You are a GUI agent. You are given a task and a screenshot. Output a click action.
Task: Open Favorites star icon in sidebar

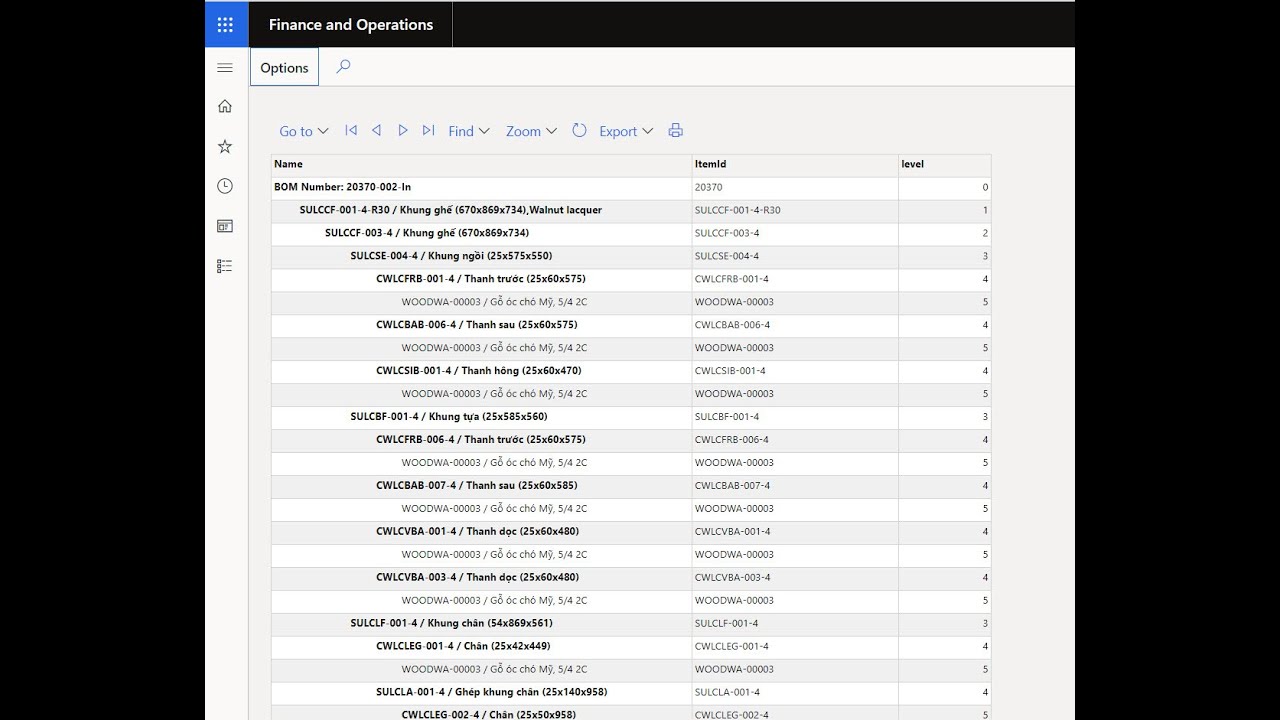(x=225, y=146)
